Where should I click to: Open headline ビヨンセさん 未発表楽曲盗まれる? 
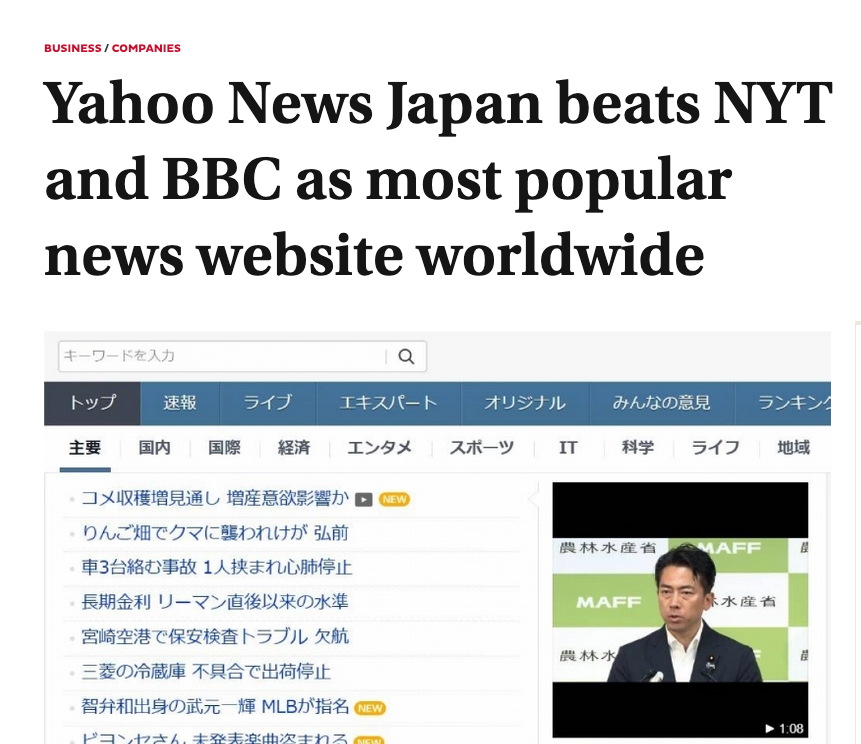[215, 737]
